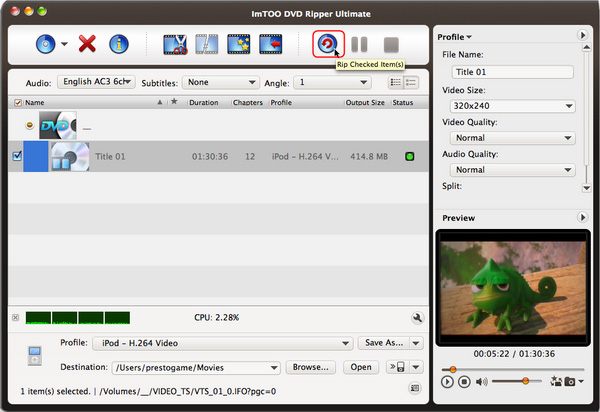Image resolution: width=600 pixels, height=412 pixels.
Task: Click the Save As... button
Action: pos(384,343)
